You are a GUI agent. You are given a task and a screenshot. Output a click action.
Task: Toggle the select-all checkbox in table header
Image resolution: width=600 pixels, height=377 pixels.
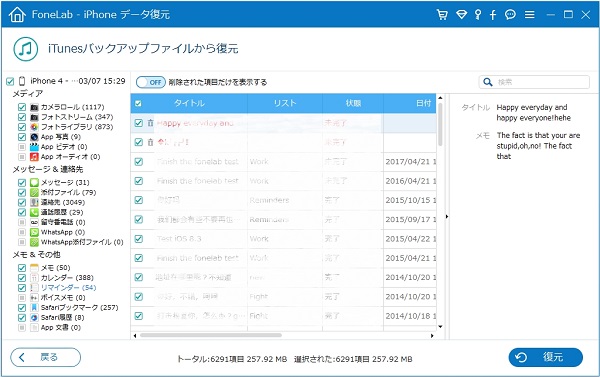139,103
